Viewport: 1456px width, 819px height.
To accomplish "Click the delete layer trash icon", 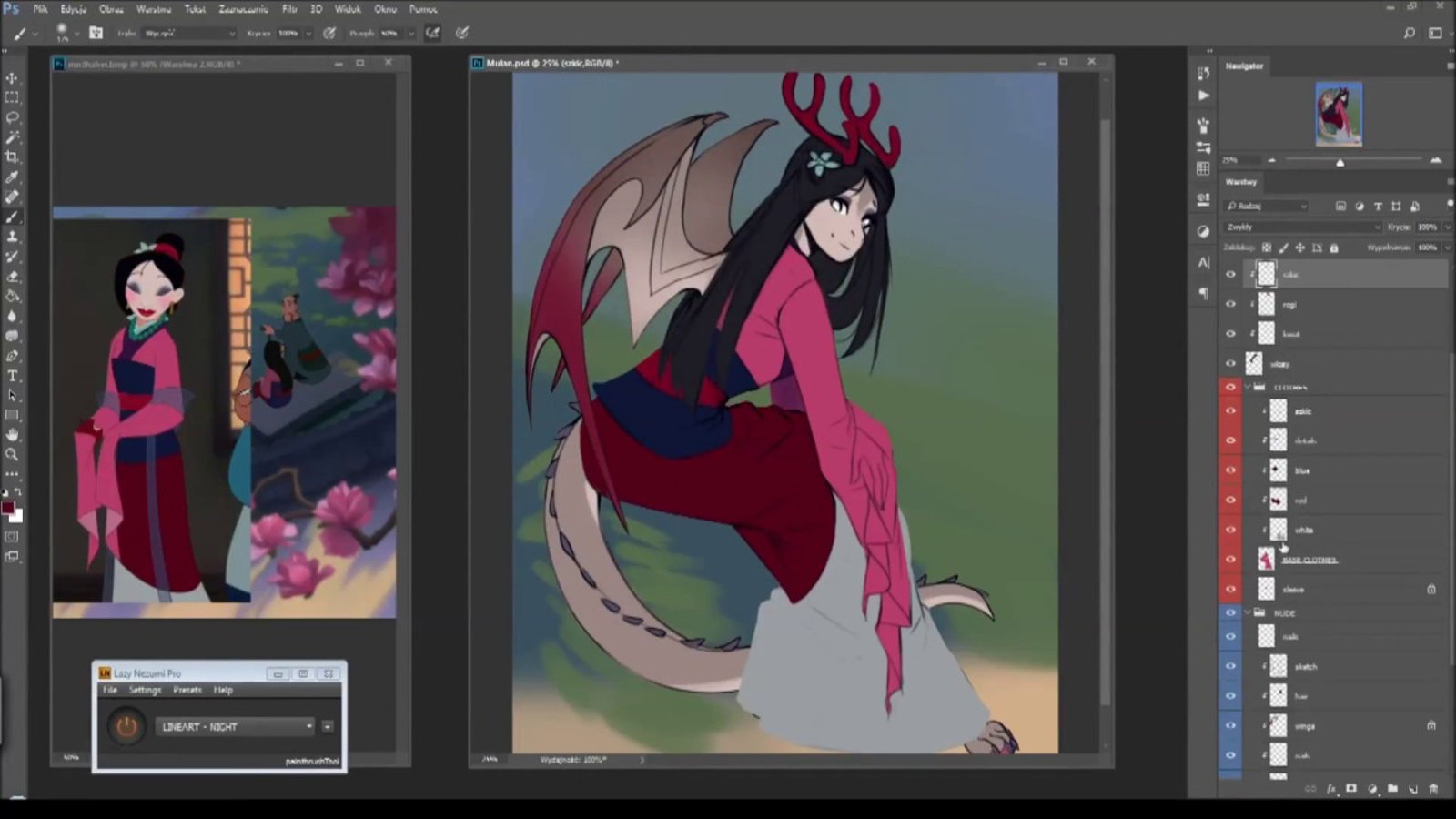I will (1434, 789).
